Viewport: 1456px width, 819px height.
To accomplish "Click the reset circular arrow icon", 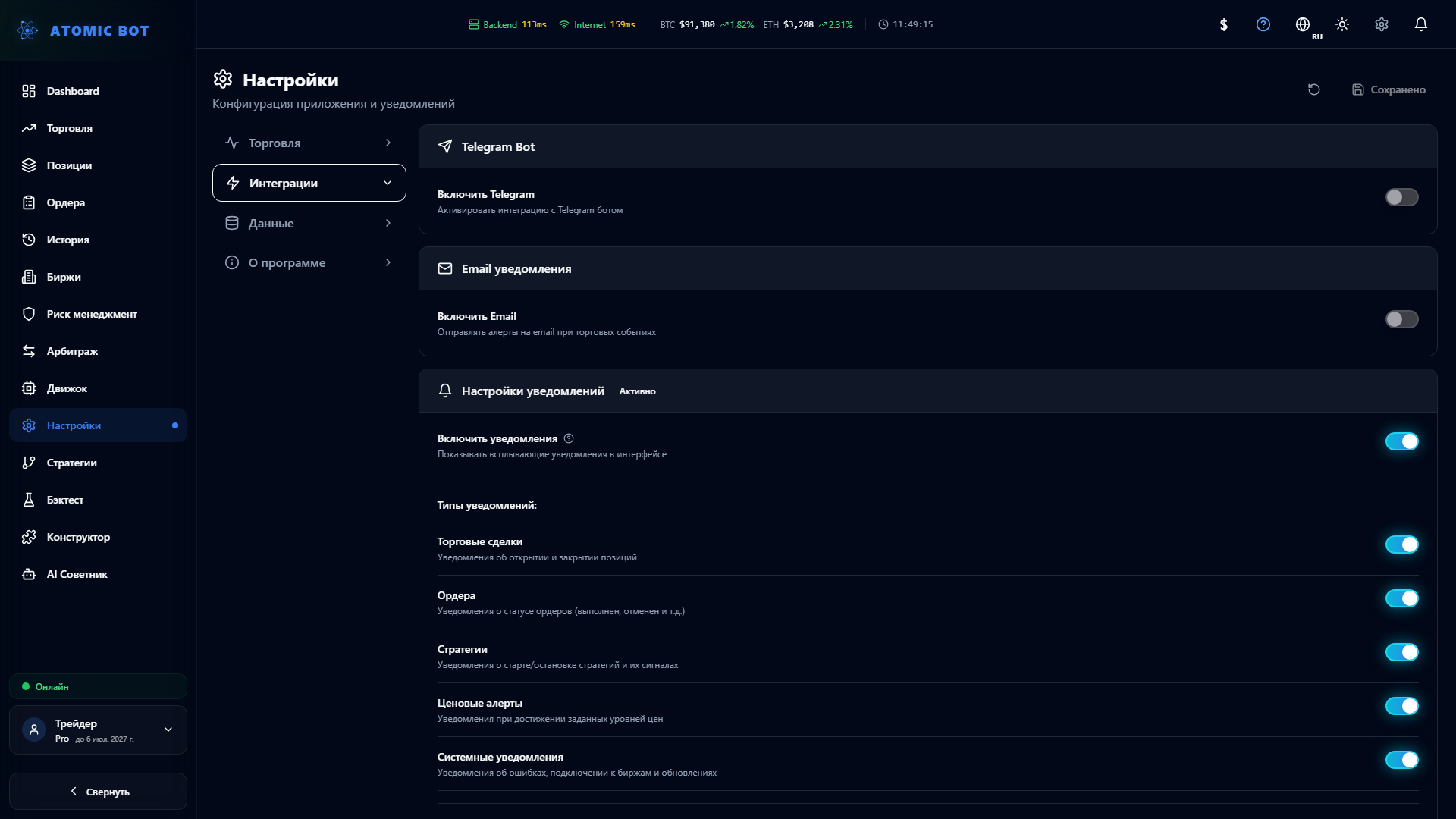I will pos(1314,89).
